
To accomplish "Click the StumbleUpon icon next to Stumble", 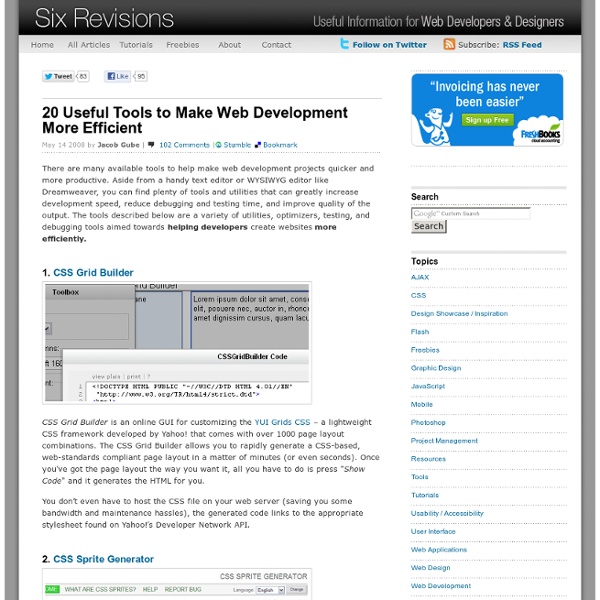I will [x=218, y=145].
